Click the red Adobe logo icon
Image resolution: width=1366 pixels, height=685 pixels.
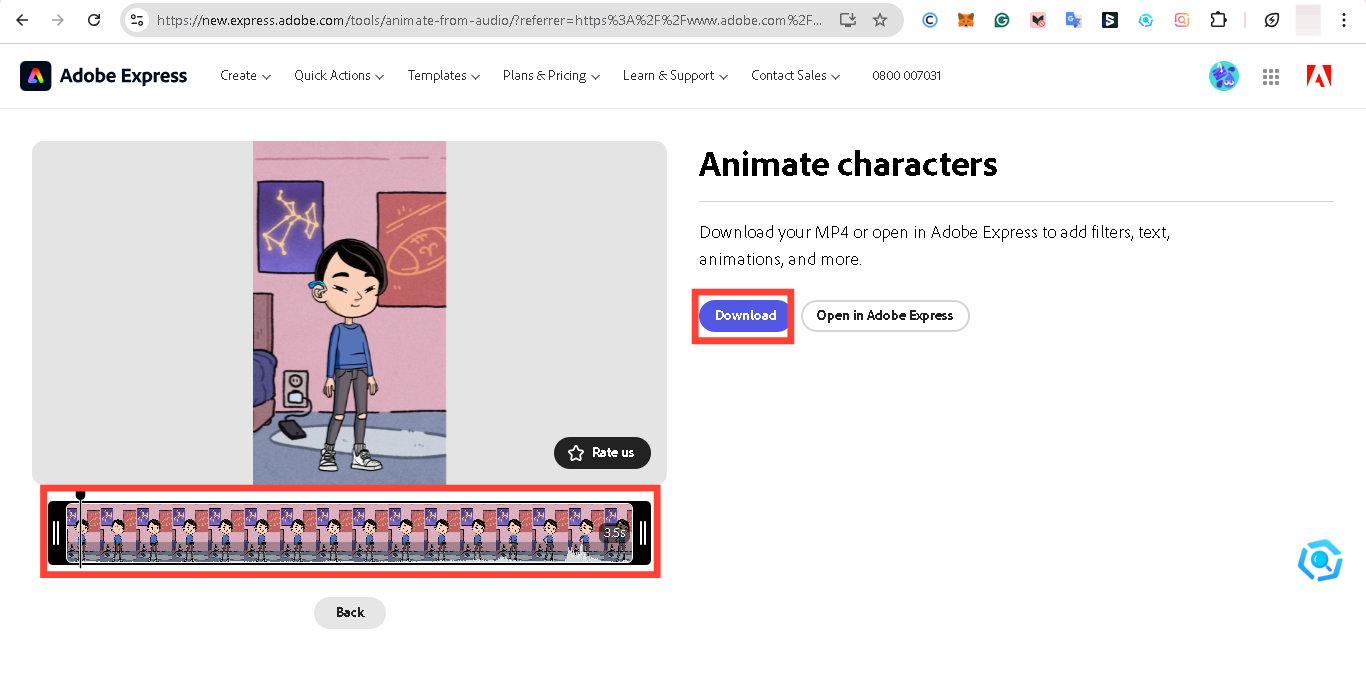tap(1319, 76)
